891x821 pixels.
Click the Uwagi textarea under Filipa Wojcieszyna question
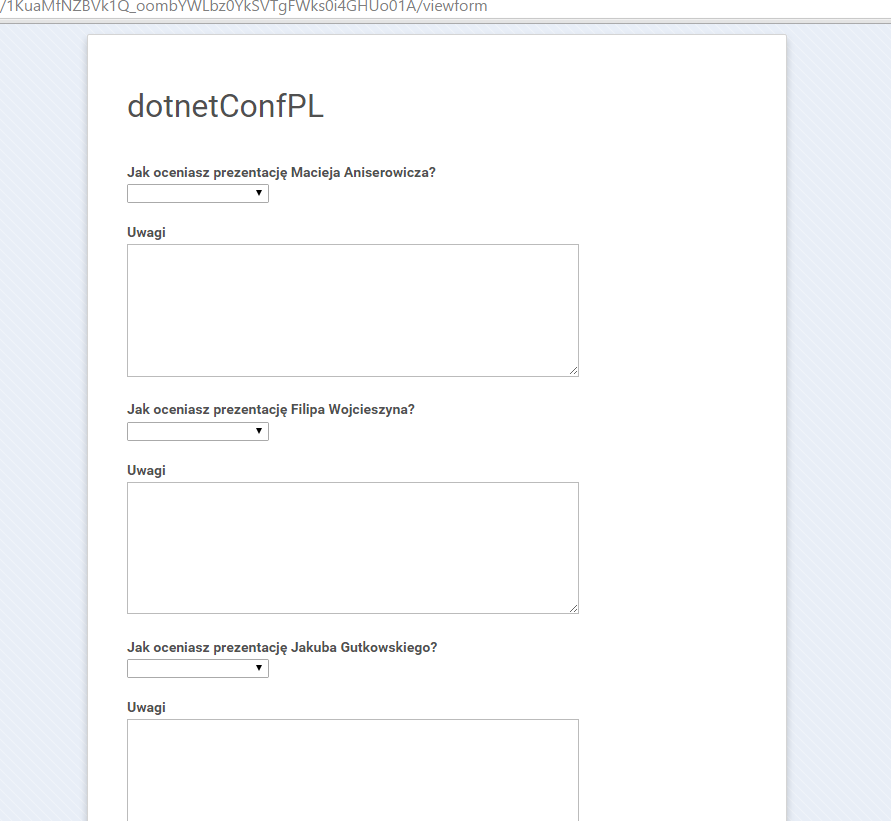click(353, 548)
